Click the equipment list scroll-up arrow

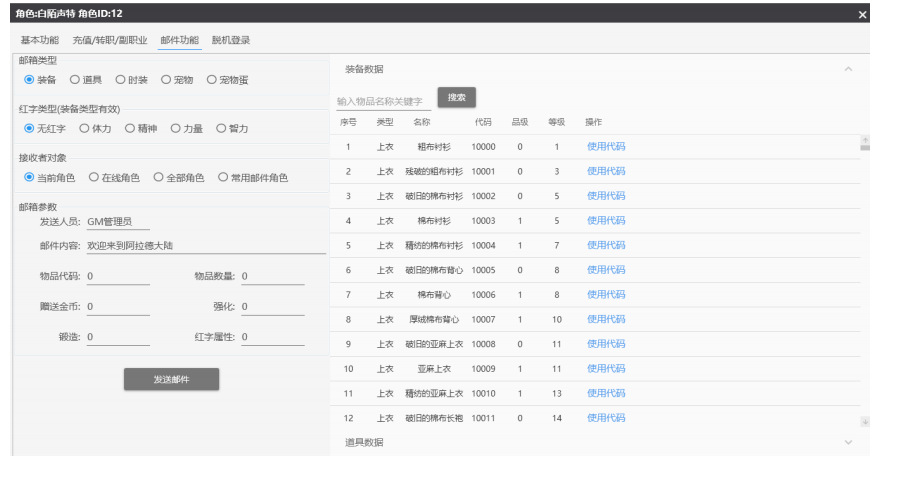(865, 140)
